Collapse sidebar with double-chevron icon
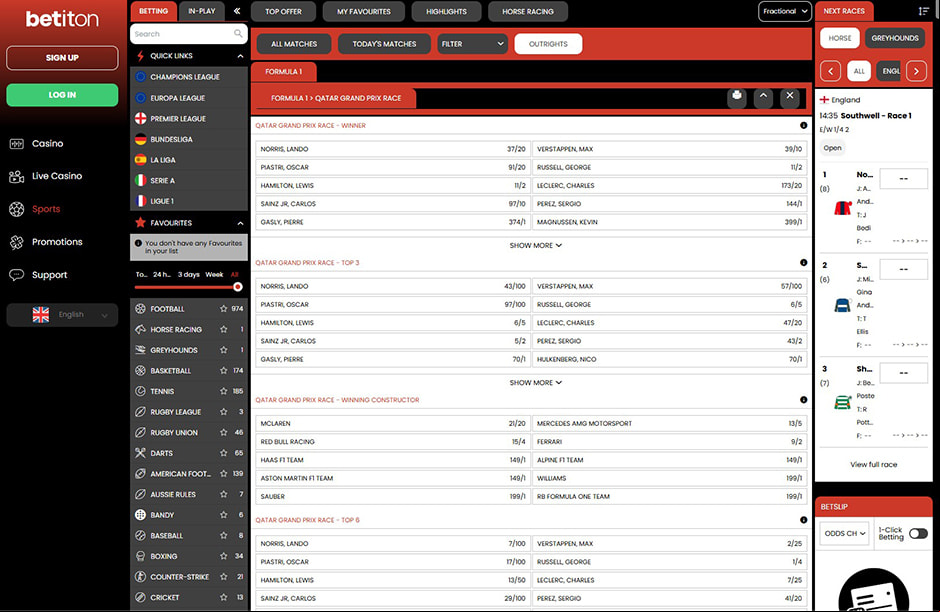The image size is (940, 612). 237,11
